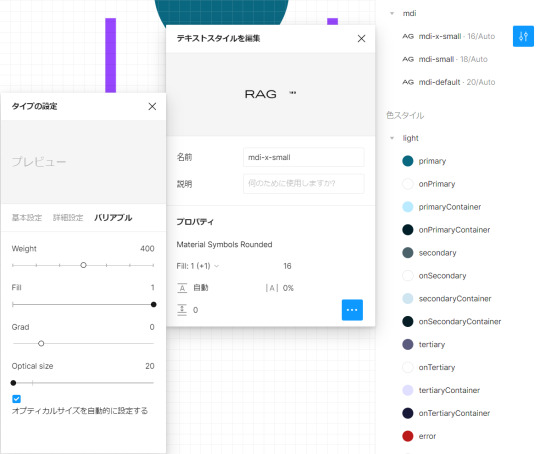Viewport: 540px width, 454px height.
Task: Click the AG icon of mdi-default style
Action: 408,82
